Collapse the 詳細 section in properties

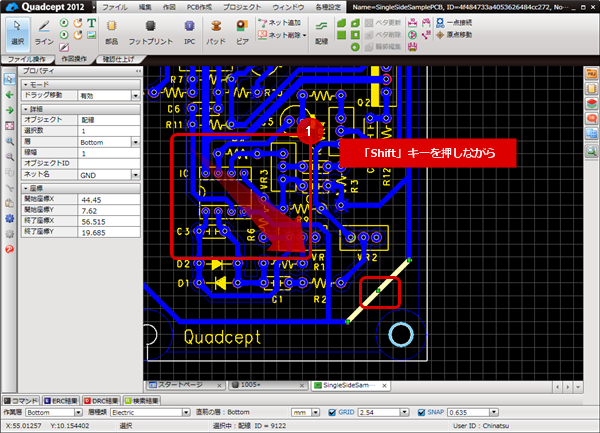[x=26, y=109]
